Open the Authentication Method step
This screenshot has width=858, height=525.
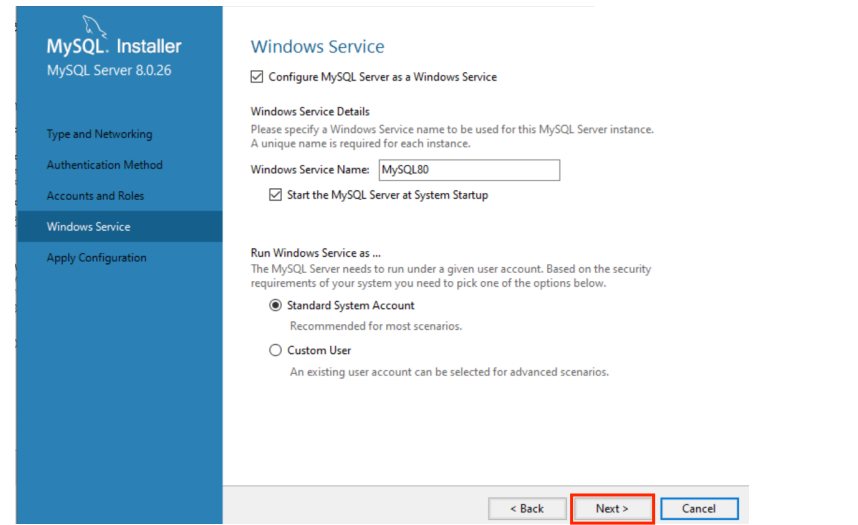105,165
